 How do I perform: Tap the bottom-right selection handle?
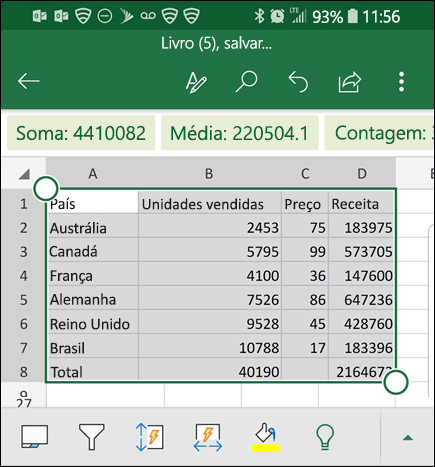(x=396, y=382)
